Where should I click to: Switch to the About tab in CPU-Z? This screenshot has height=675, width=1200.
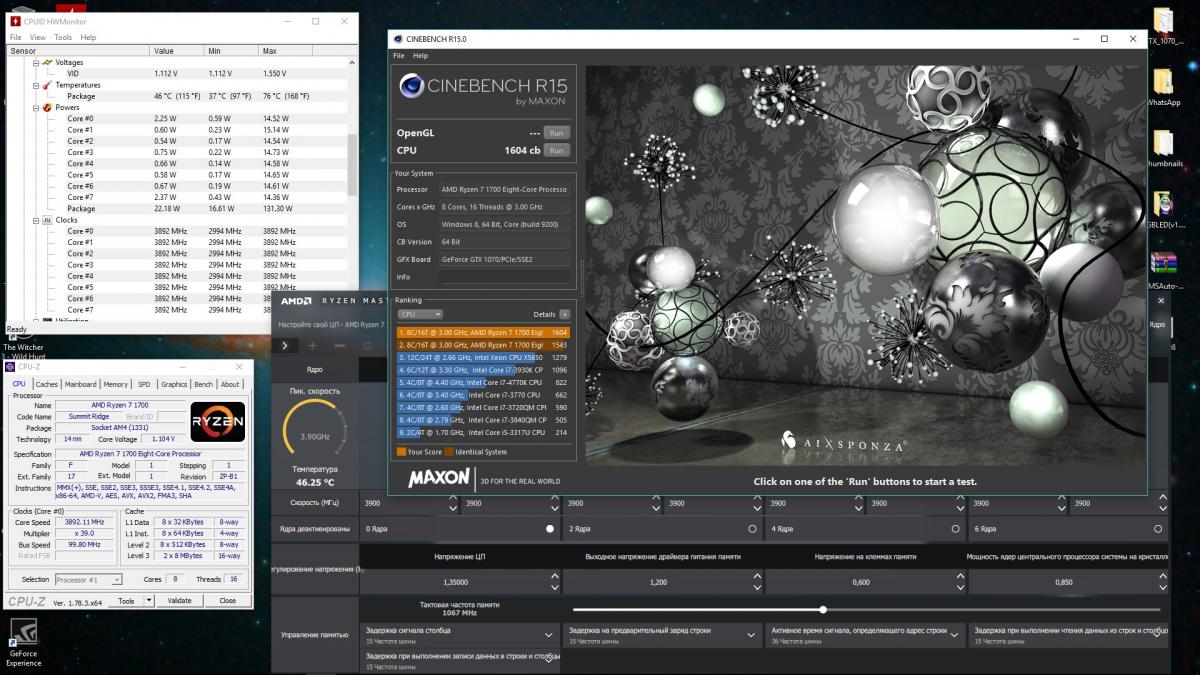pos(230,384)
